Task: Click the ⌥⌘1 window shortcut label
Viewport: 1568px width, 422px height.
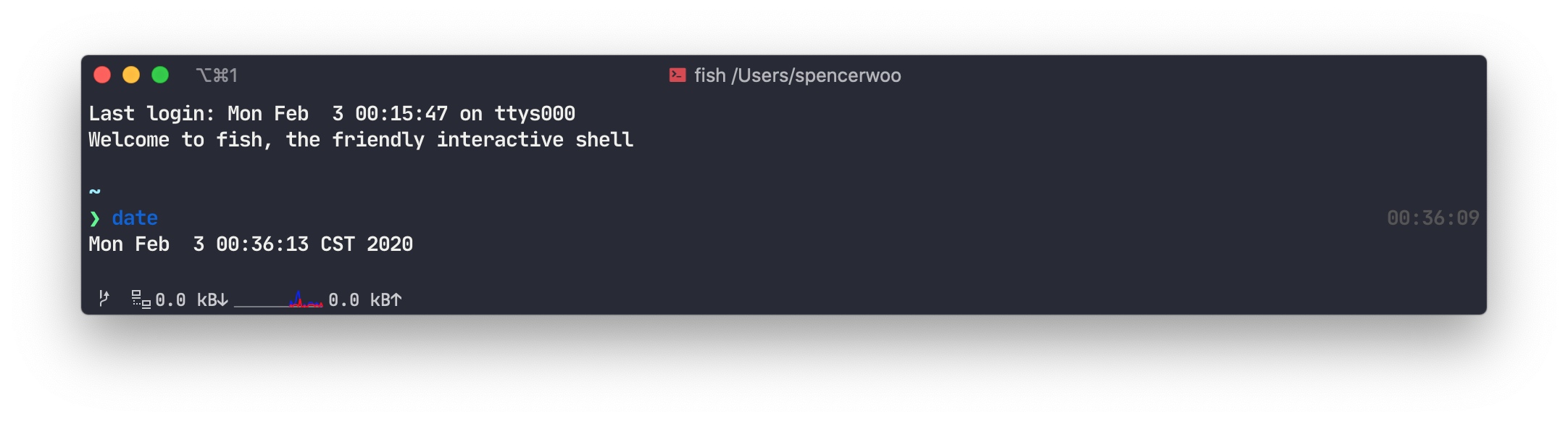Action: (217, 75)
